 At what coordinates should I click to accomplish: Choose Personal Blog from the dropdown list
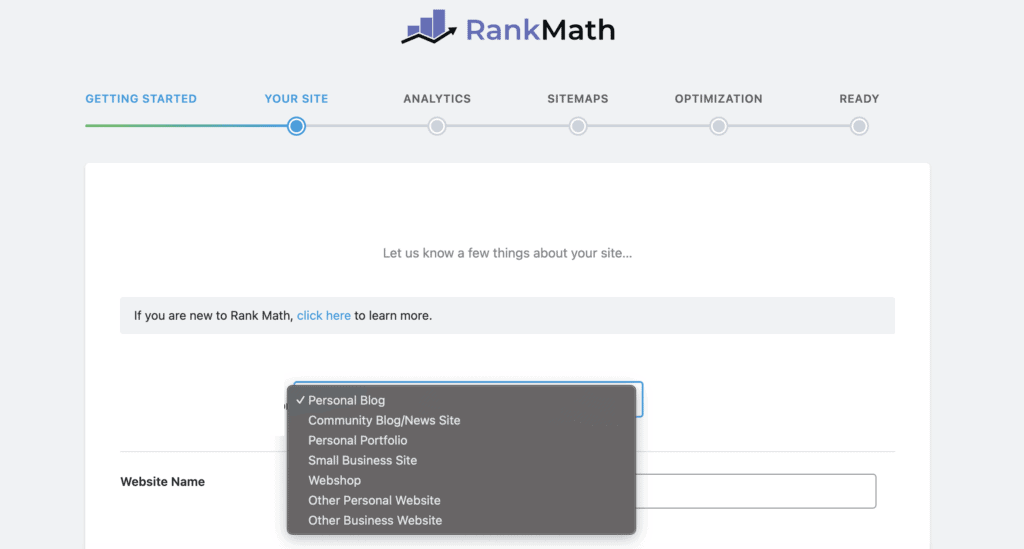coord(461,400)
